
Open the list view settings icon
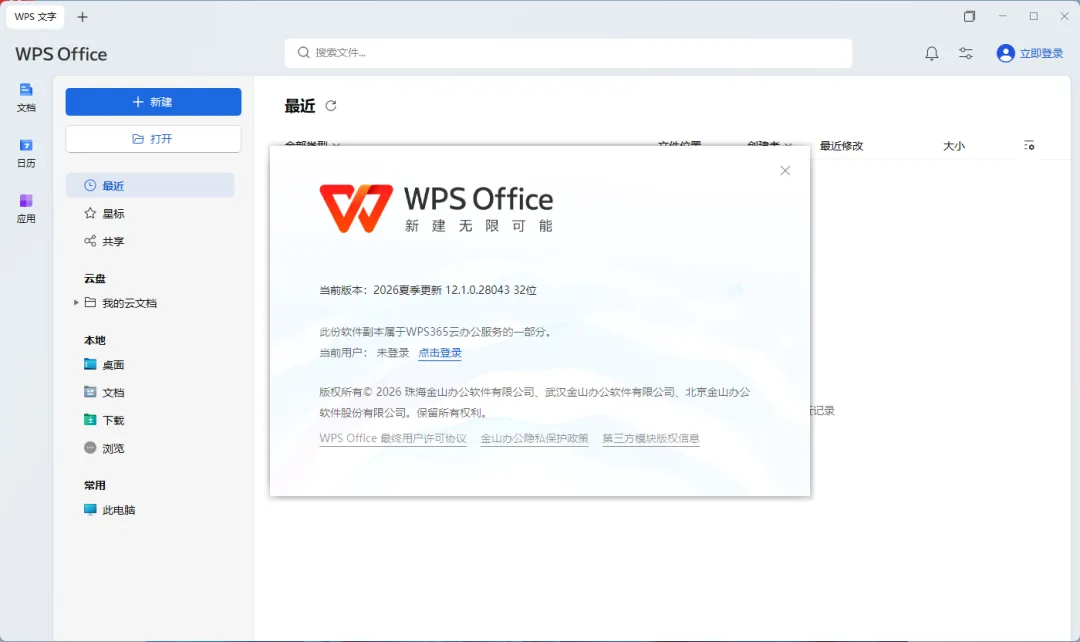tap(1029, 145)
